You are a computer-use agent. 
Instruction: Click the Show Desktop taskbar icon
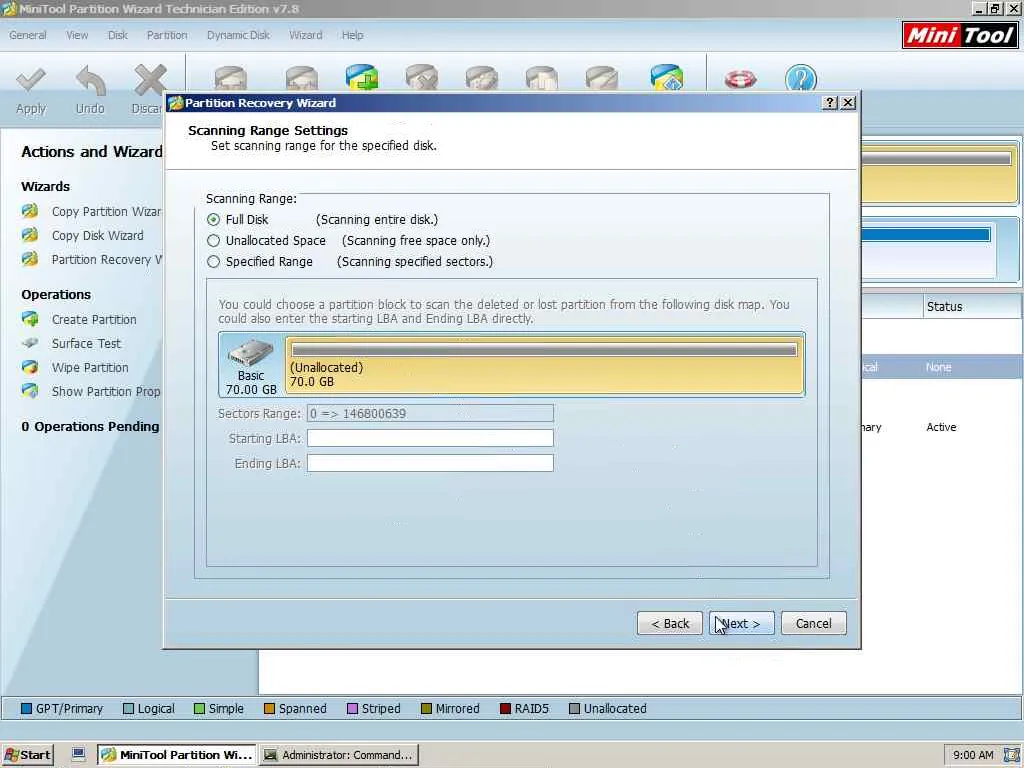tap(78, 754)
